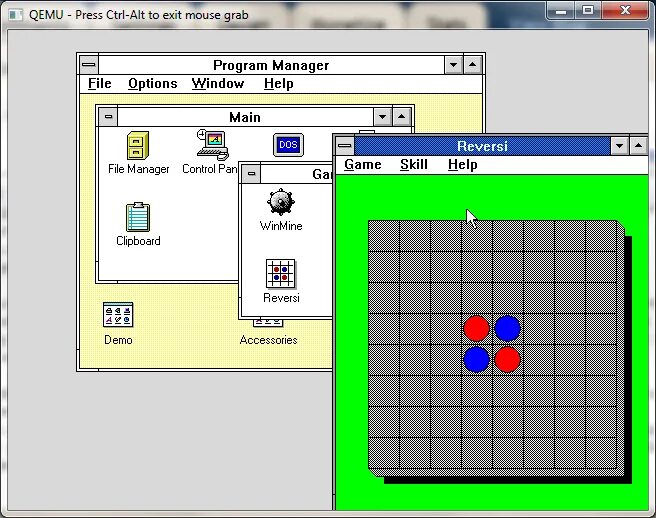Open Program Manager Options menu
Screen dimensions: 656x518
(153, 84)
